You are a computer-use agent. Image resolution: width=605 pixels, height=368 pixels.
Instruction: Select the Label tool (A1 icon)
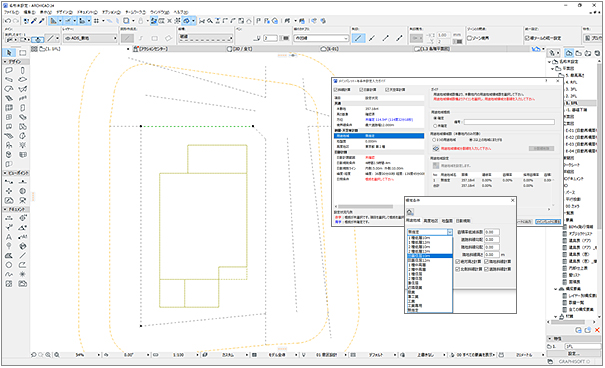[x=23, y=237]
